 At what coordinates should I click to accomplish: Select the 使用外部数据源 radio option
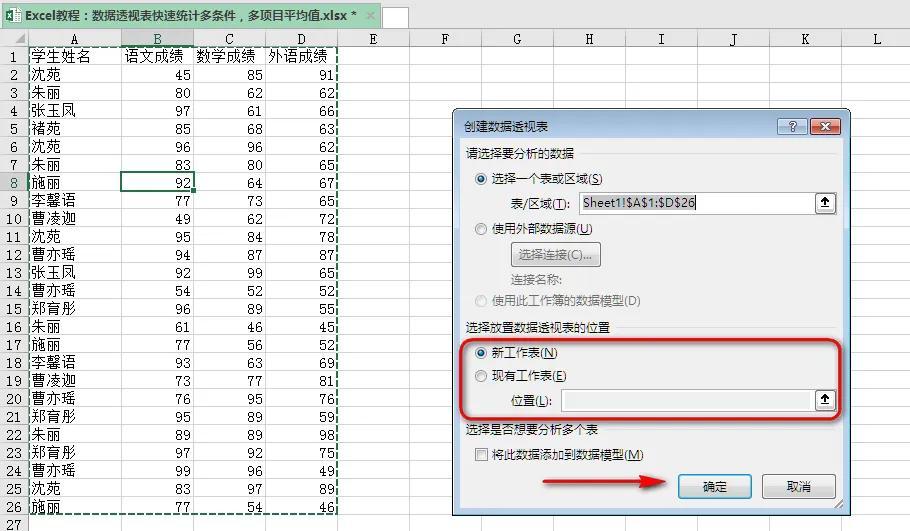click(x=481, y=229)
